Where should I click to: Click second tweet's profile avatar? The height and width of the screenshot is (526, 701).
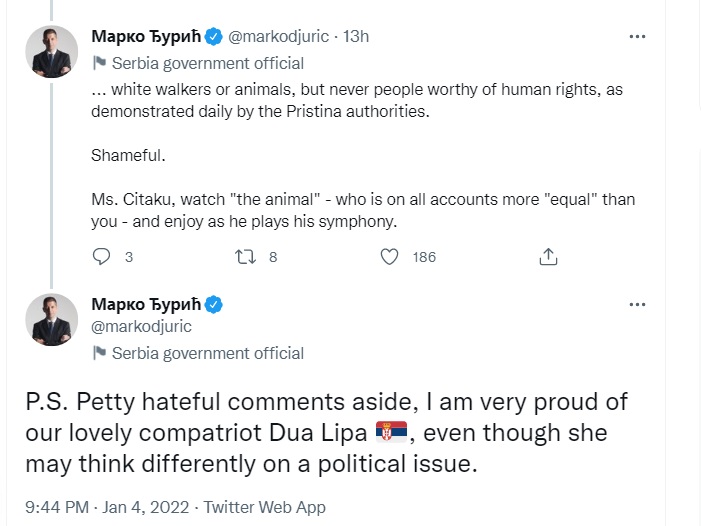tap(52, 319)
